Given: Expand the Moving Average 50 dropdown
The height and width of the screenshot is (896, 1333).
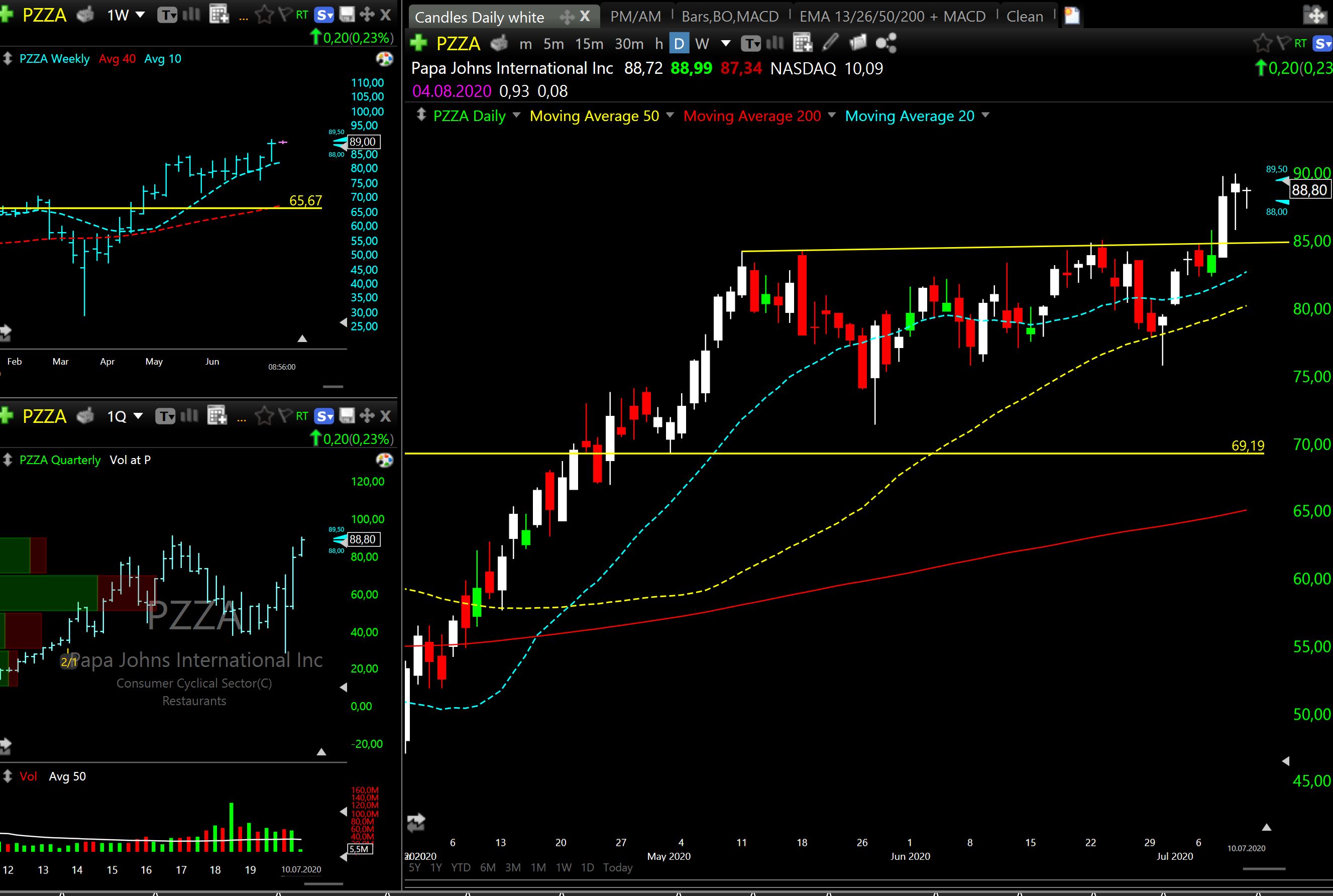Looking at the screenshot, I should [670, 116].
